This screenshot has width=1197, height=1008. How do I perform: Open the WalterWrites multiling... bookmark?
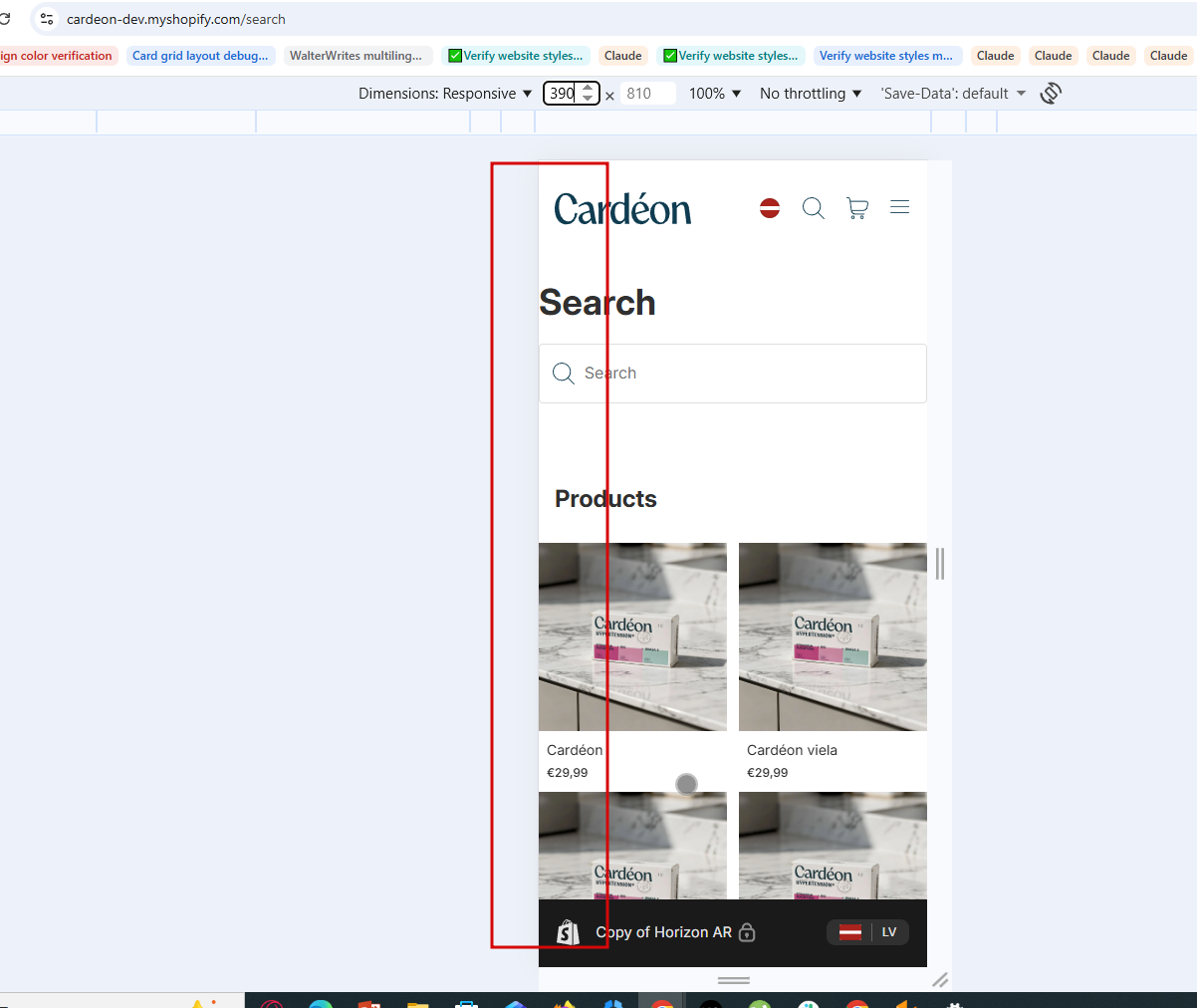coord(356,56)
